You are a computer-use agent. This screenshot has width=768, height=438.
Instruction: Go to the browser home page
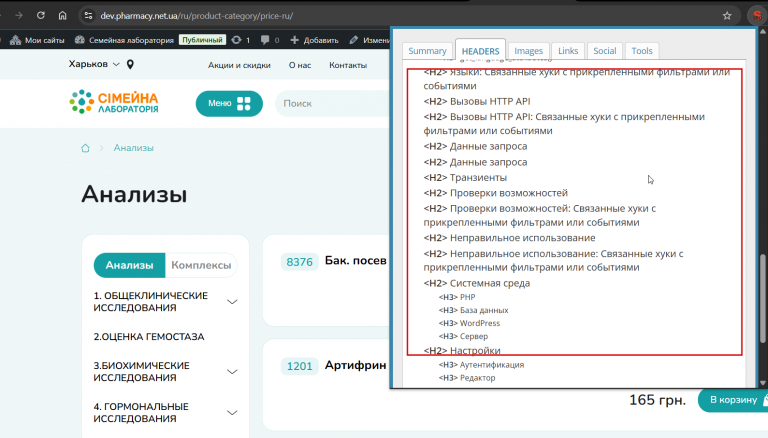(62, 15)
